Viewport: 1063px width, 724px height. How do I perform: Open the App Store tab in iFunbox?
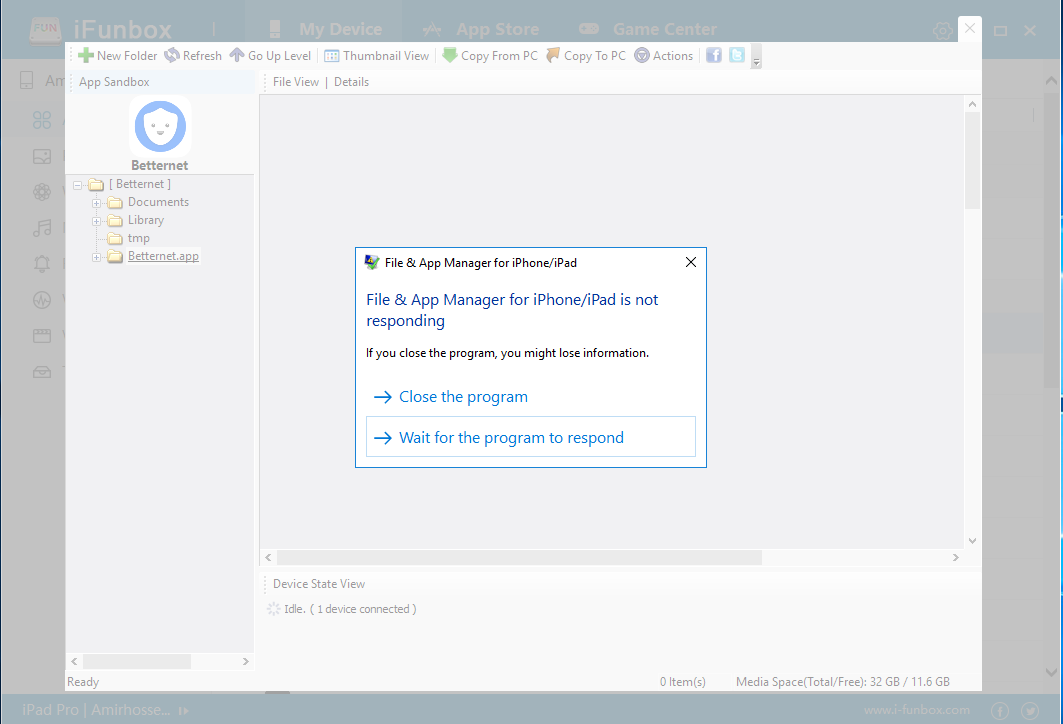pos(481,29)
